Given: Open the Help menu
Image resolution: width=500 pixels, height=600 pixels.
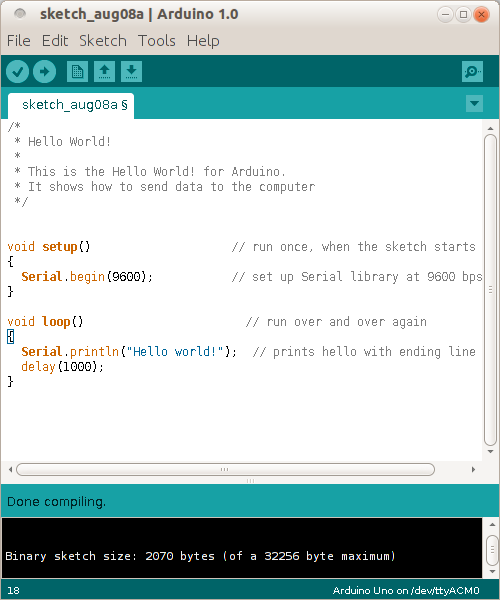Looking at the screenshot, I should tap(203, 41).
